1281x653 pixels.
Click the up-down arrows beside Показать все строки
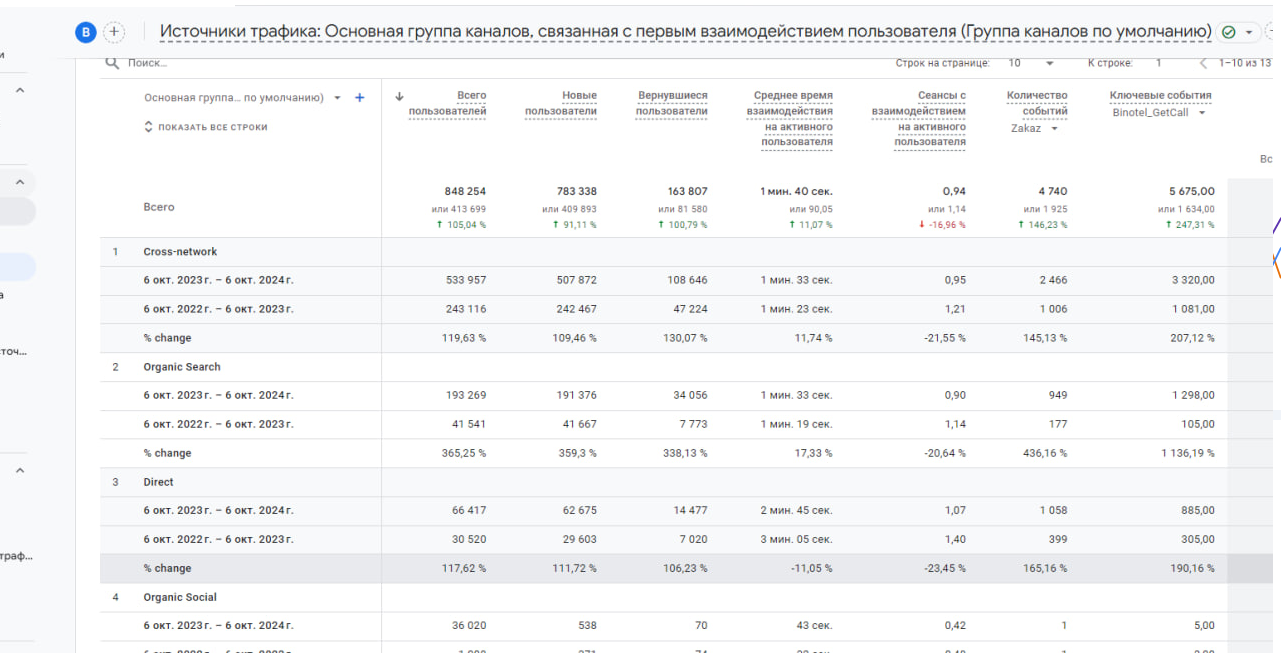point(149,127)
